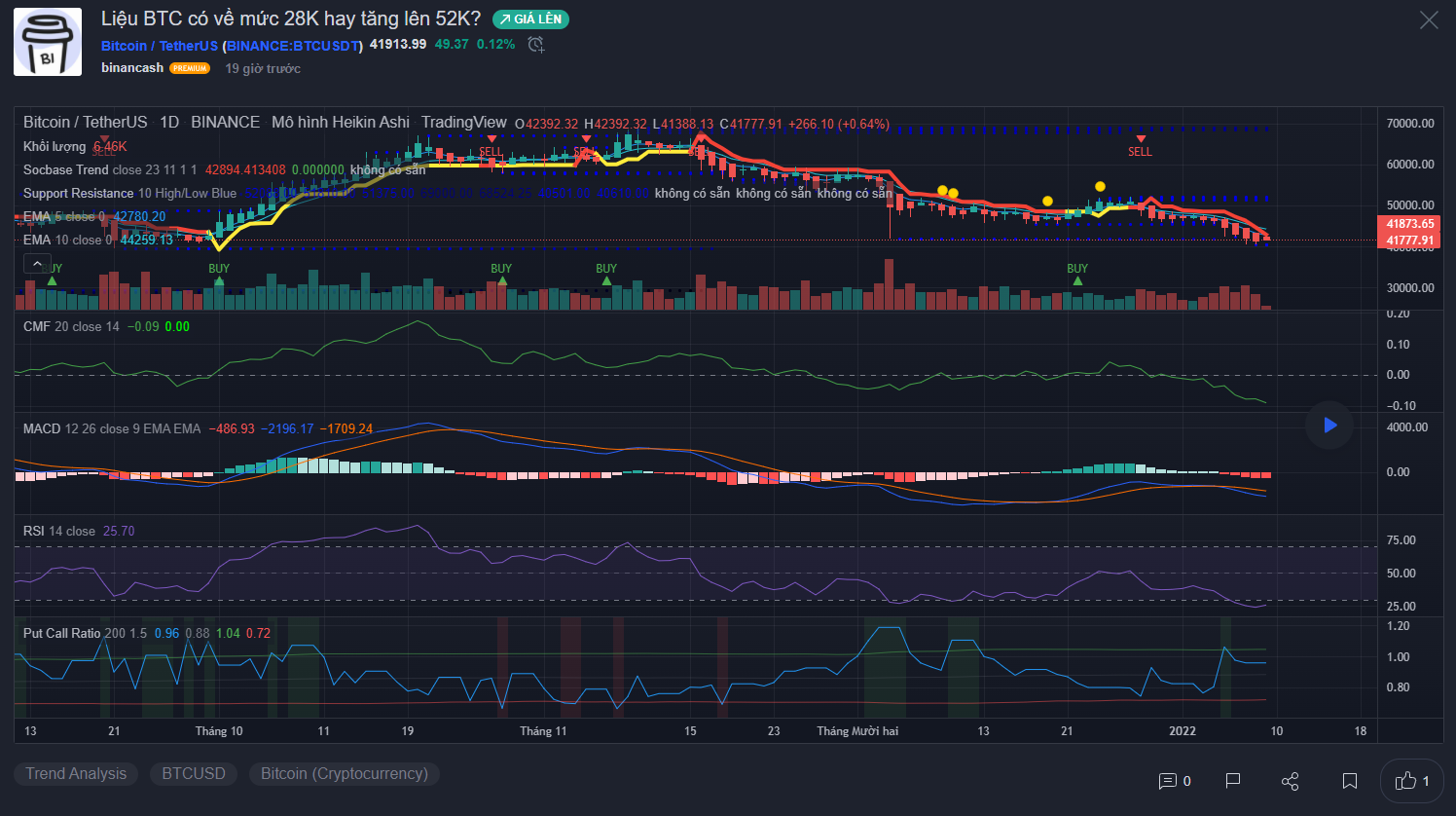
Task: Like the idea with the thumbs-up button
Action: point(1411,781)
